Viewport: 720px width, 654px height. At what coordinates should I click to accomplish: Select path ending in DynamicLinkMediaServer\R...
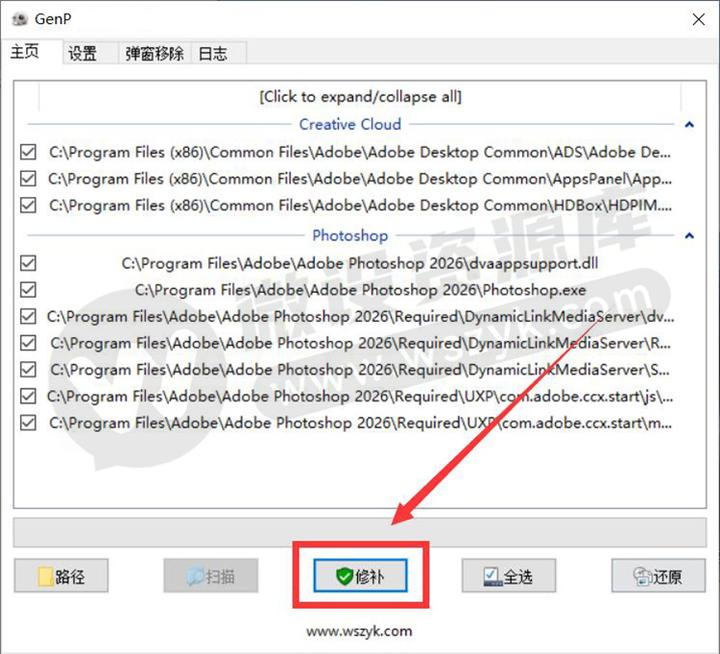(x=360, y=343)
